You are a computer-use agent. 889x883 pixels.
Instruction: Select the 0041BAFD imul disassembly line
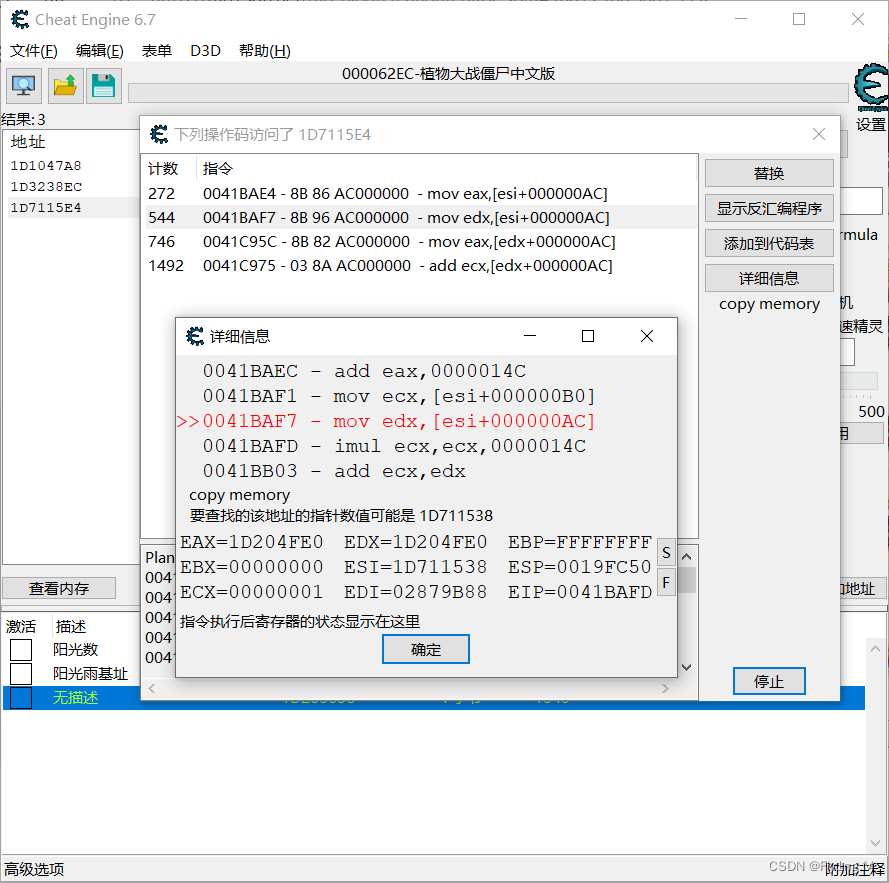coord(394,446)
